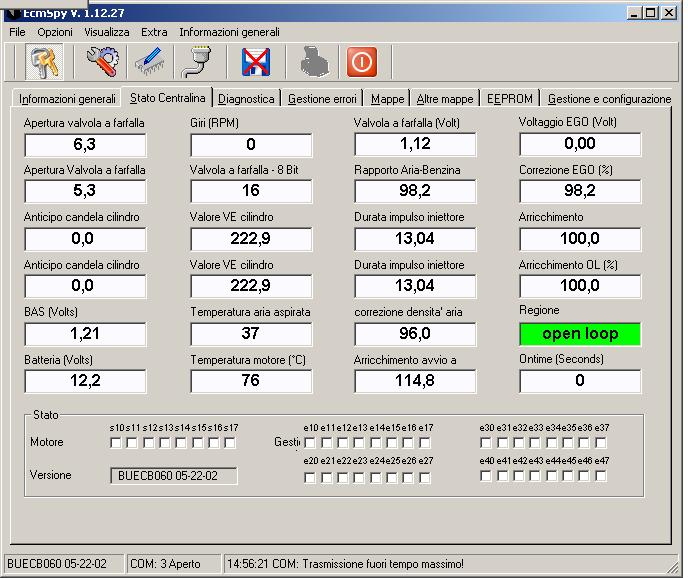Click the BAS (Volts) field showing 1,21
Viewport: 688px width, 578px height.
(x=85, y=334)
